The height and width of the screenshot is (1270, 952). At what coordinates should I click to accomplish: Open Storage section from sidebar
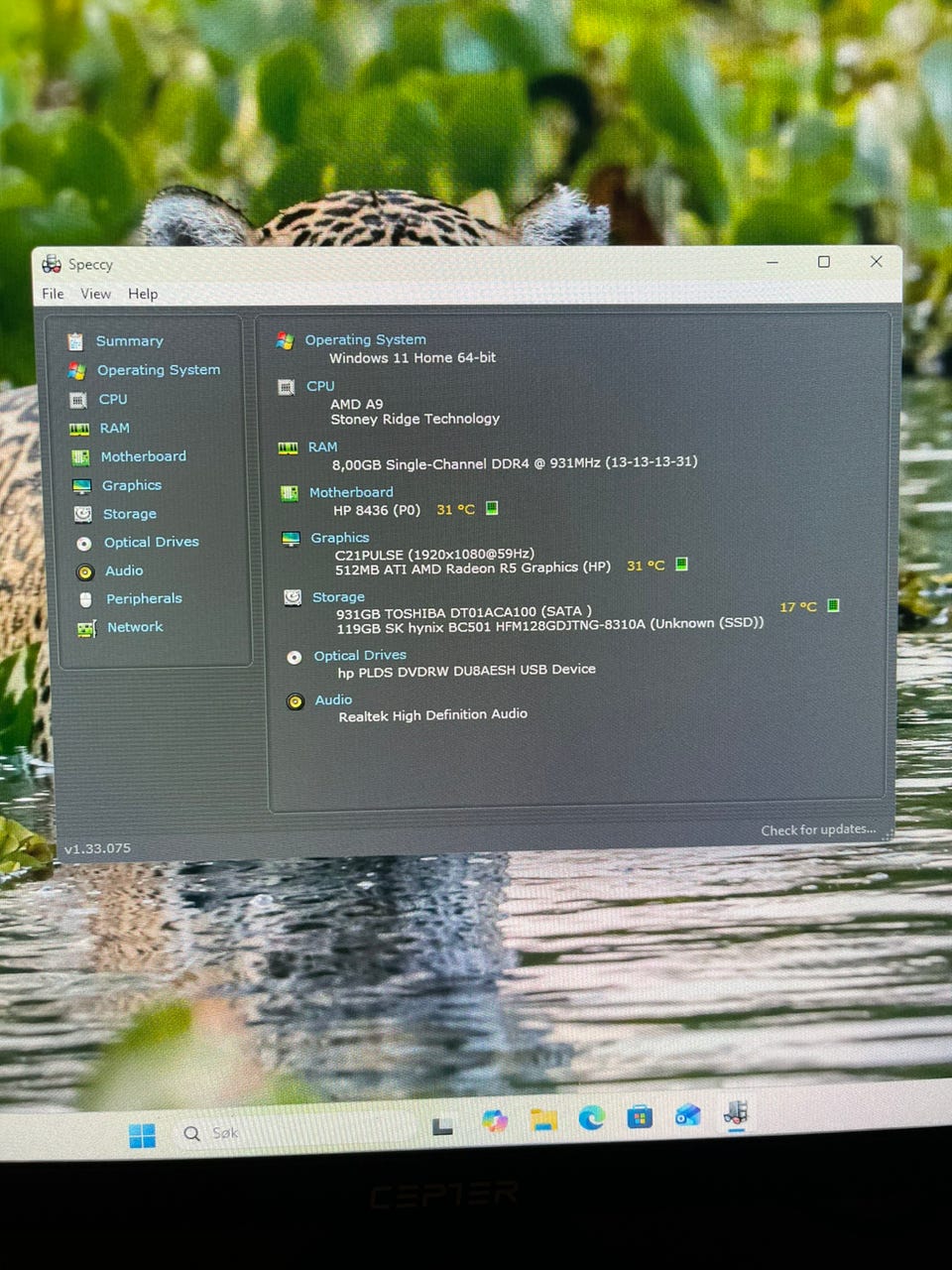[130, 514]
